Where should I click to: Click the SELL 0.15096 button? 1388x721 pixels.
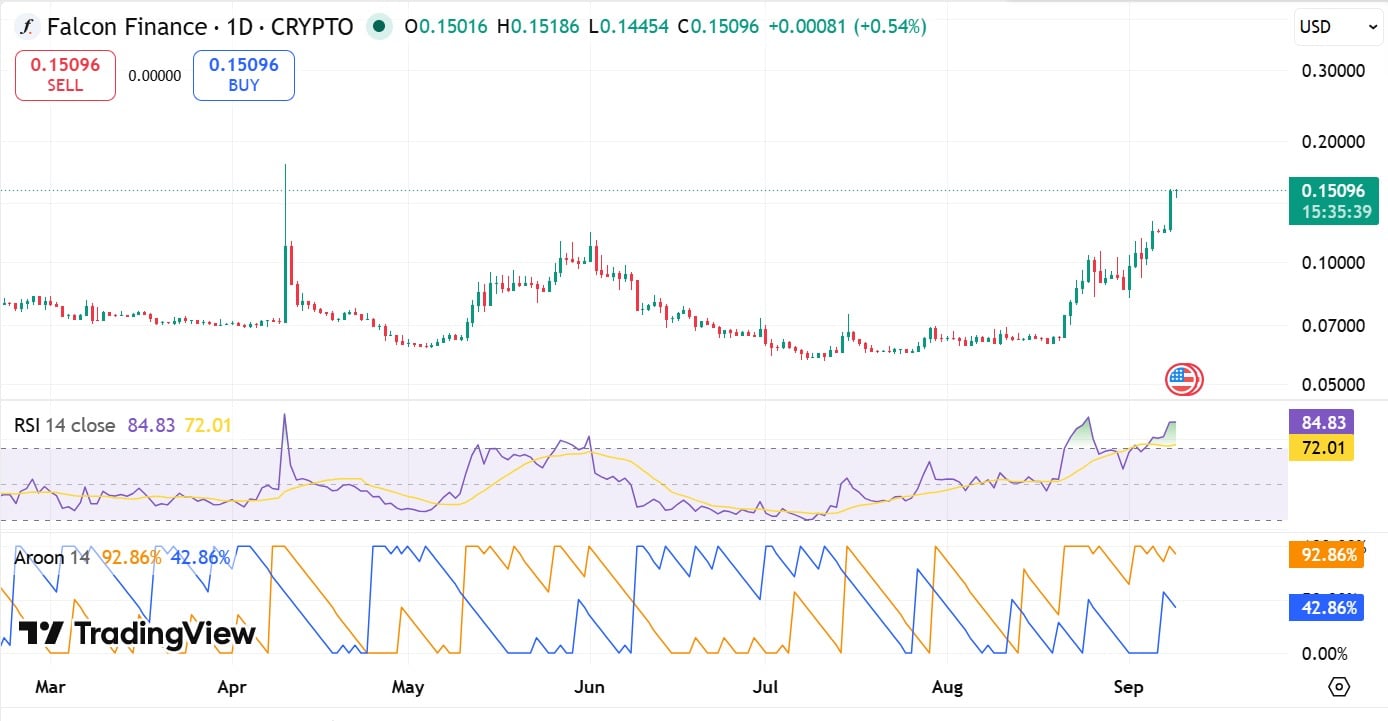point(65,76)
